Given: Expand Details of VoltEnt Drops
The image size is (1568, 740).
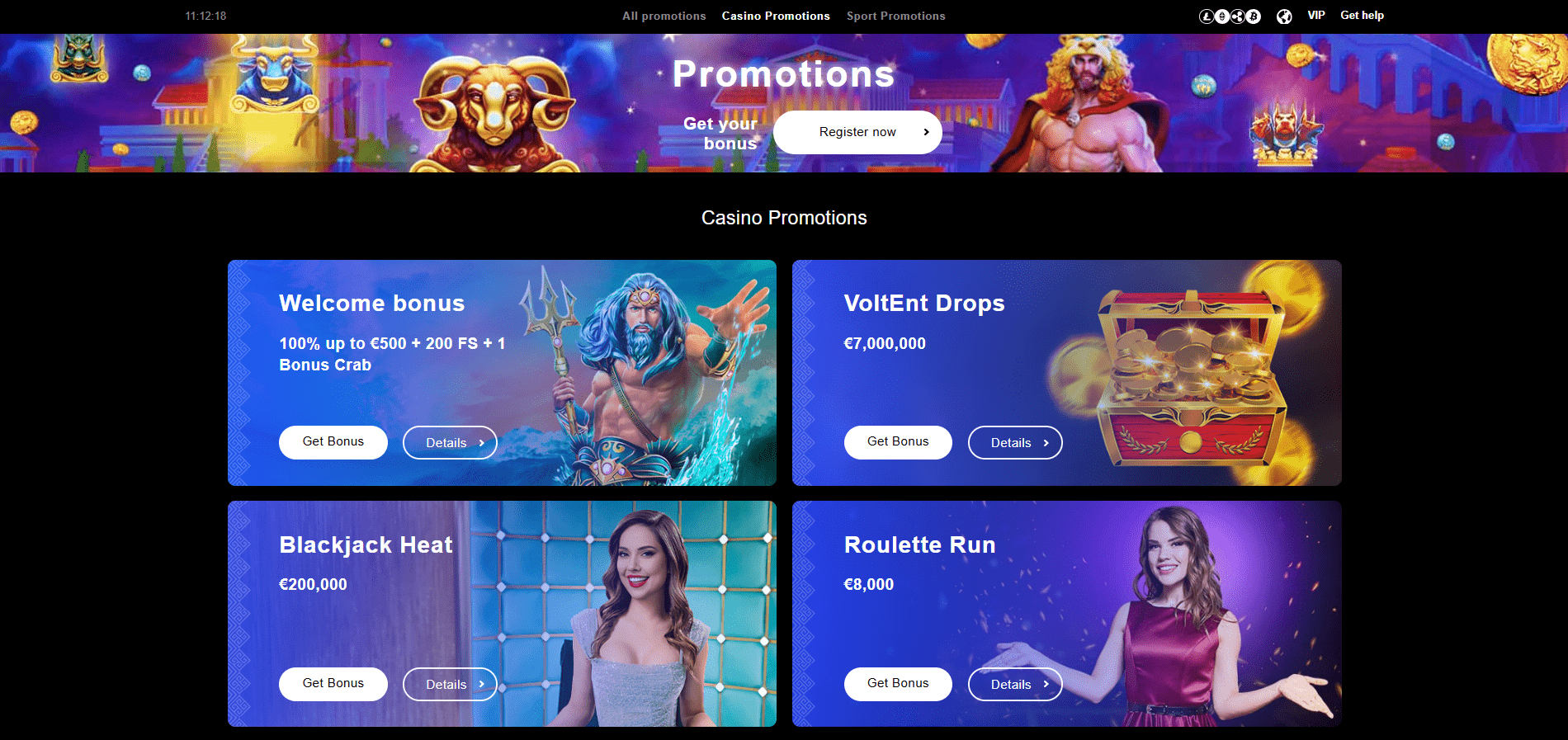Looking at the screenshot, I should [1015, 442].
